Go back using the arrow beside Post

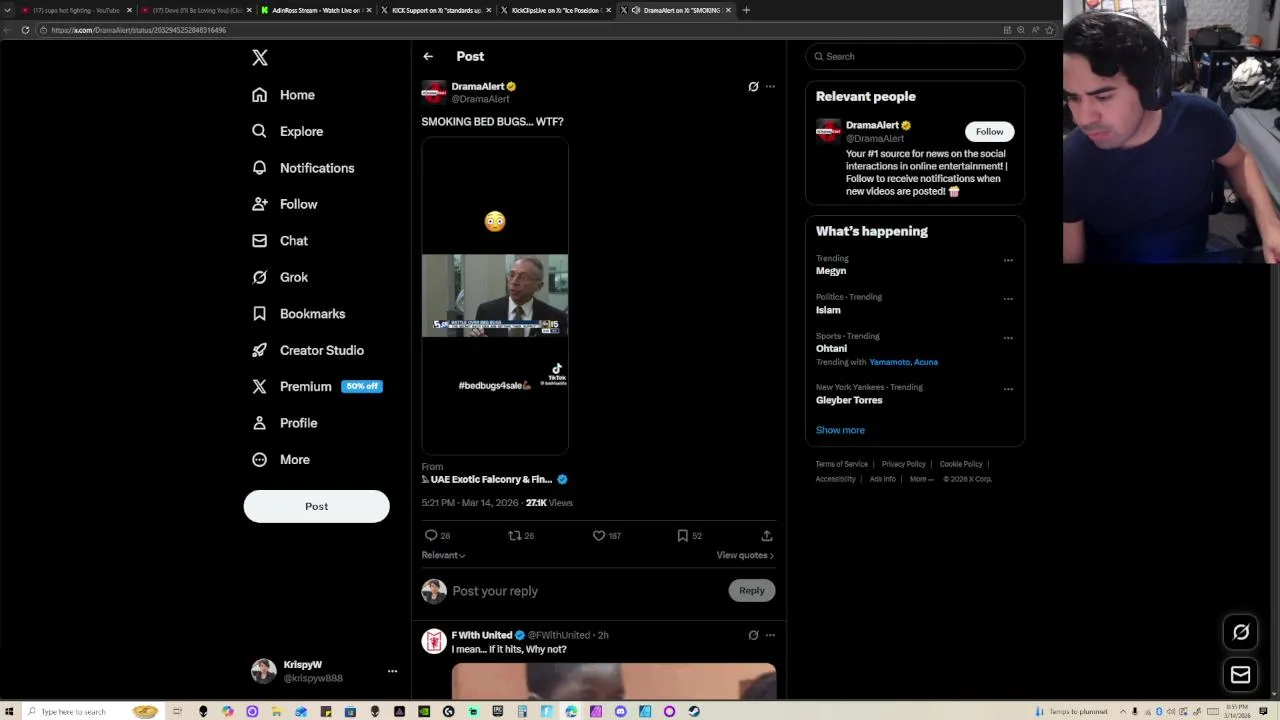pyautogui.click(x=428, y=57)
